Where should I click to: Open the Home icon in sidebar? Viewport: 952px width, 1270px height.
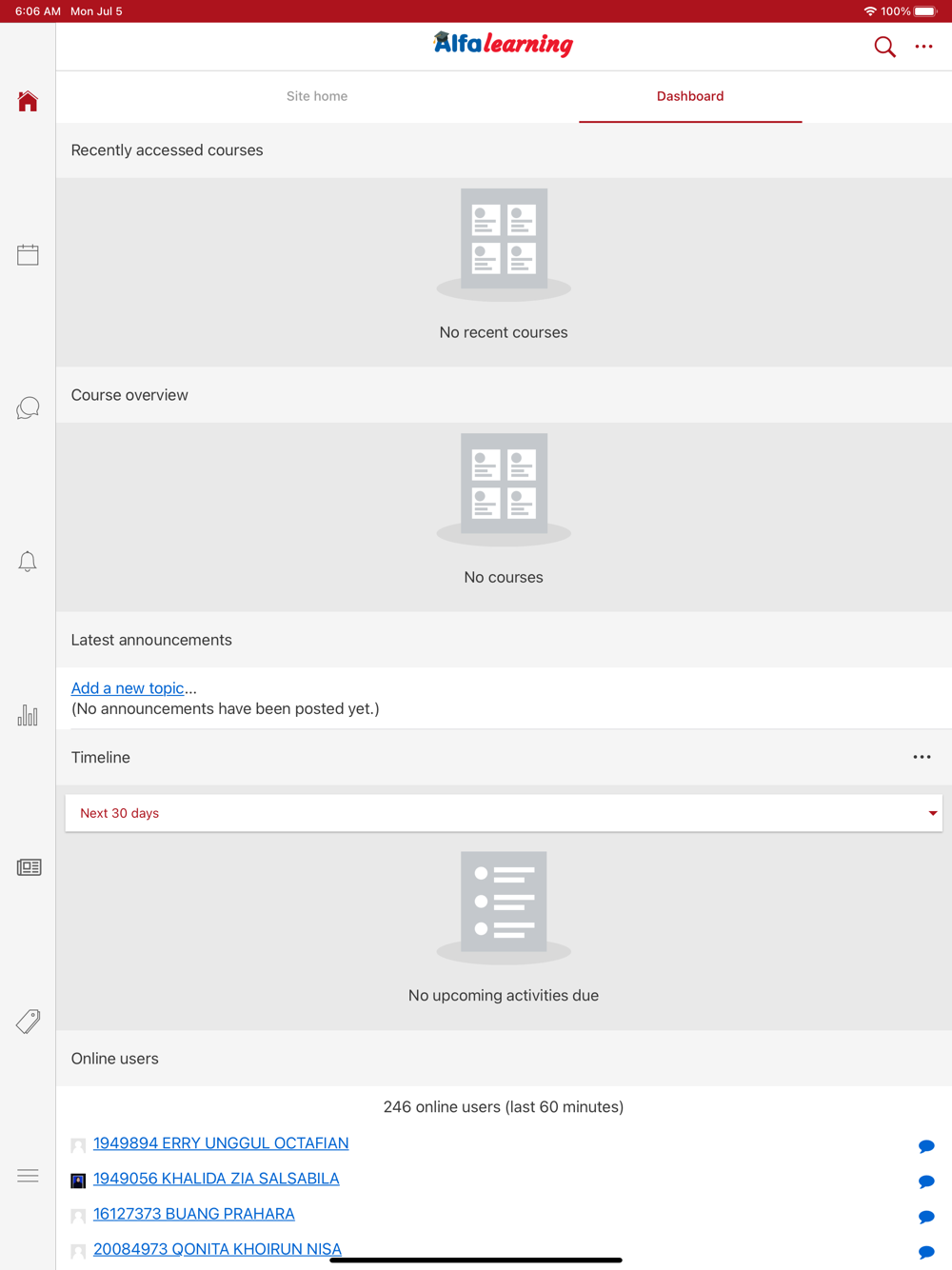click(x=28, y=101)
